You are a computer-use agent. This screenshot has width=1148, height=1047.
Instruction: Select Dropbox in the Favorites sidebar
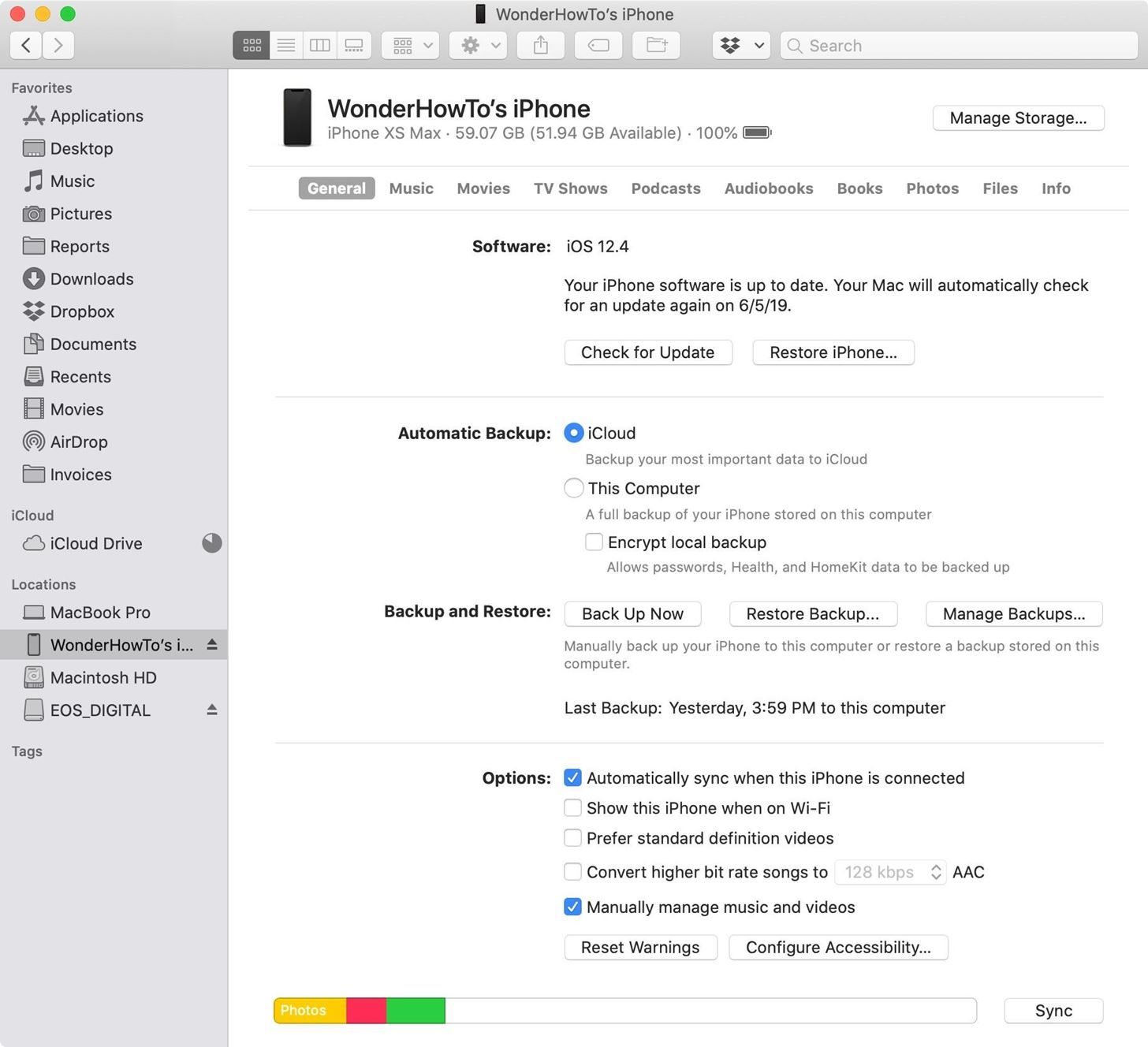(81, 311)
